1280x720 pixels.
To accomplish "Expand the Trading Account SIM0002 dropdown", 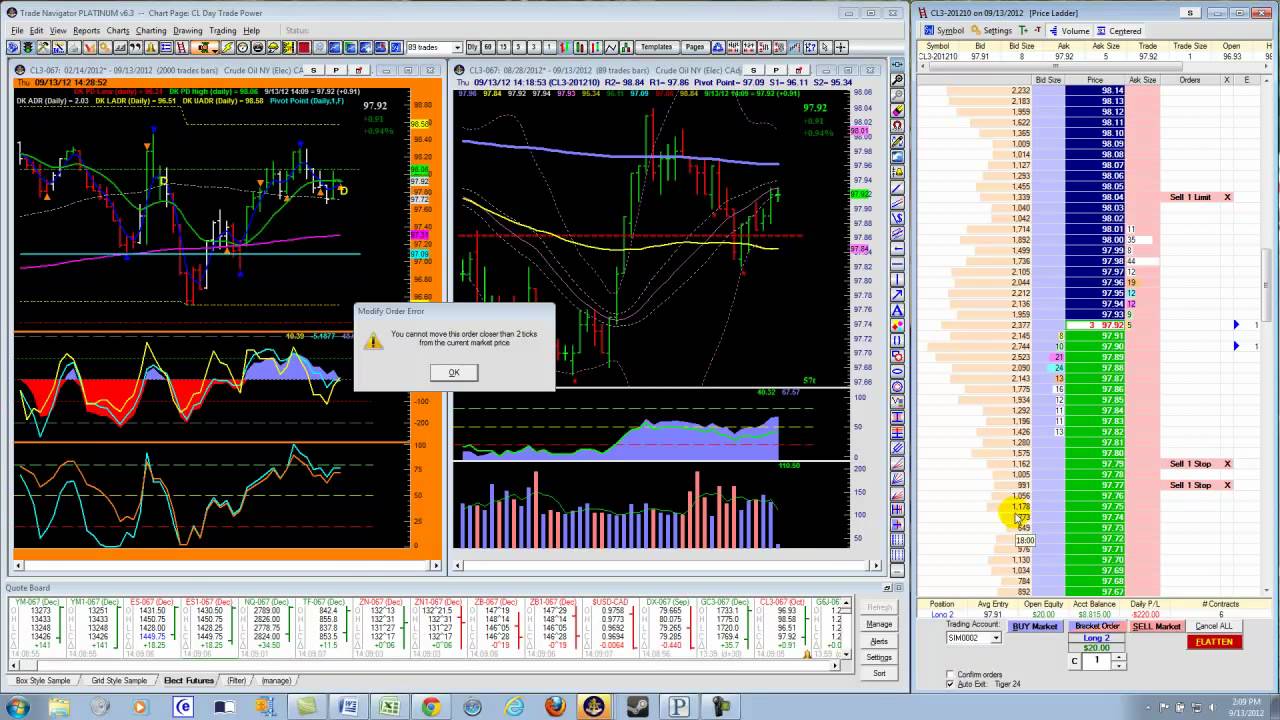I will (x=995, y=638).
